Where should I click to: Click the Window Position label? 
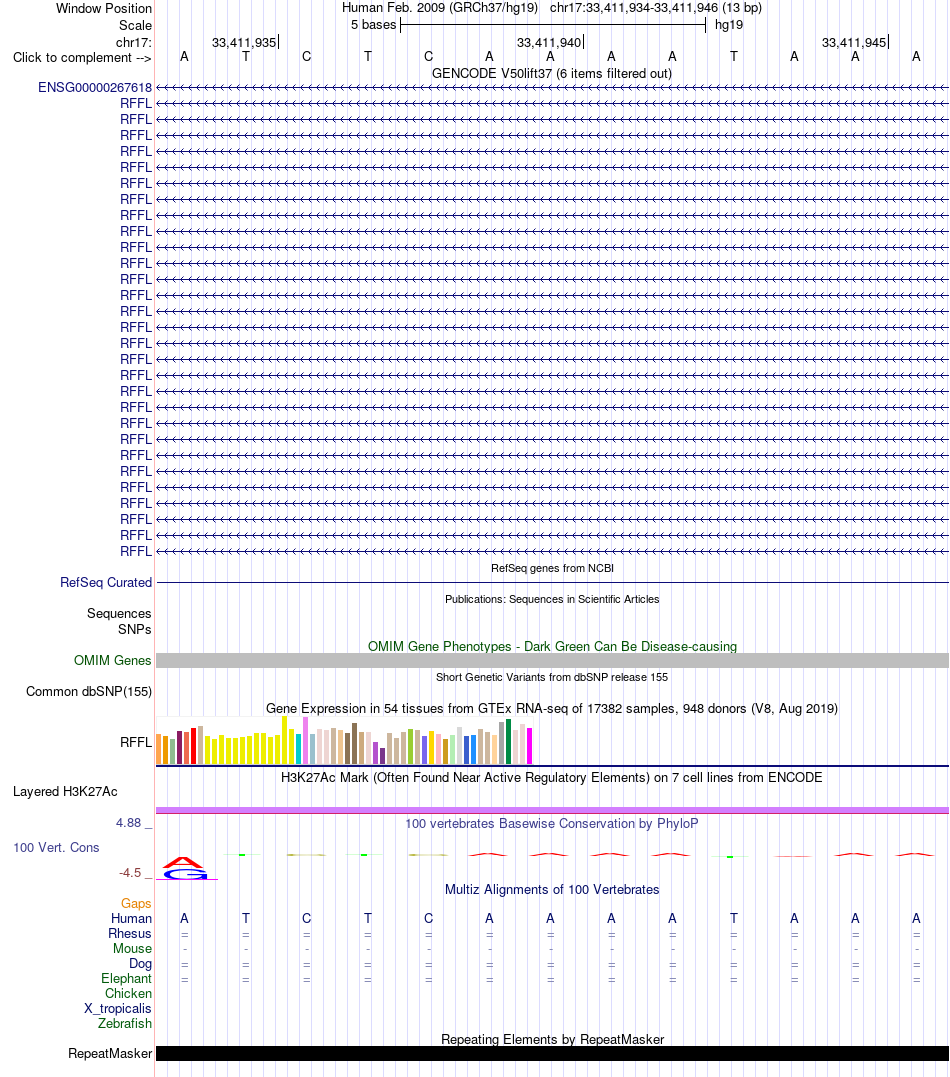click(104, 9)
